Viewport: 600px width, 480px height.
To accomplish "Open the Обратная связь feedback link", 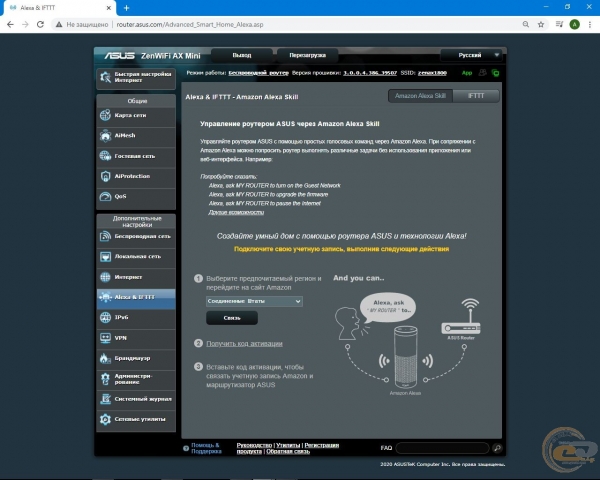I will (x=288, y=451).
